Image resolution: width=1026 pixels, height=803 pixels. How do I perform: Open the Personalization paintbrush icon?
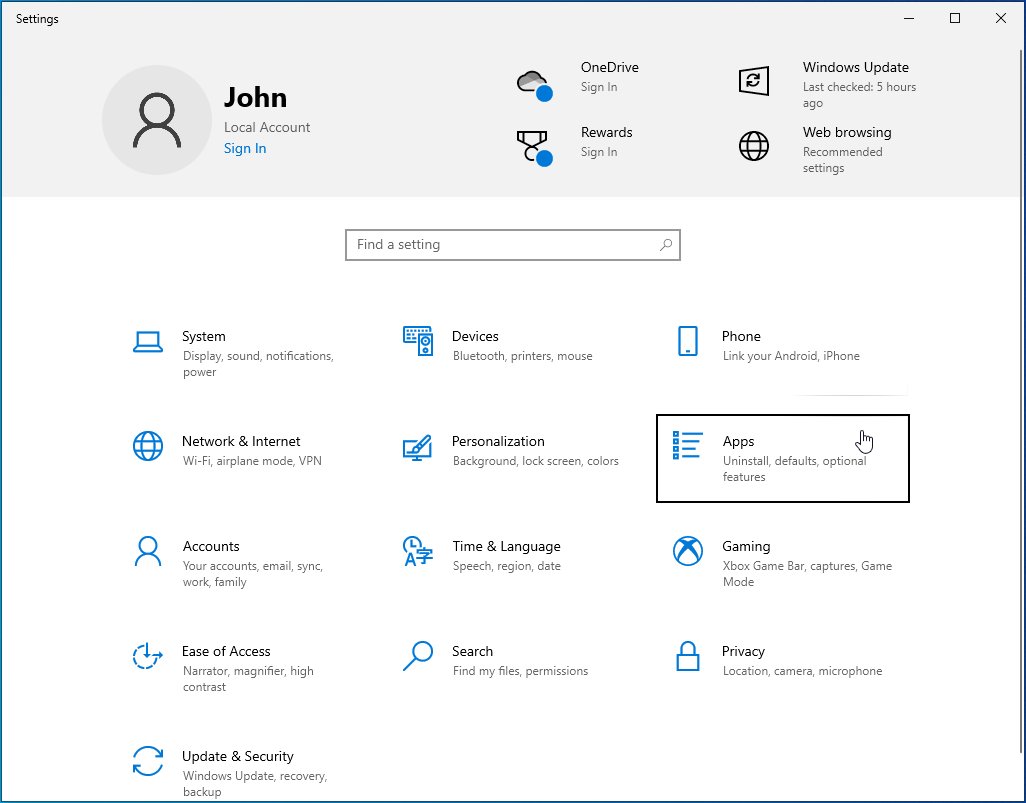(x=417, y=447)
